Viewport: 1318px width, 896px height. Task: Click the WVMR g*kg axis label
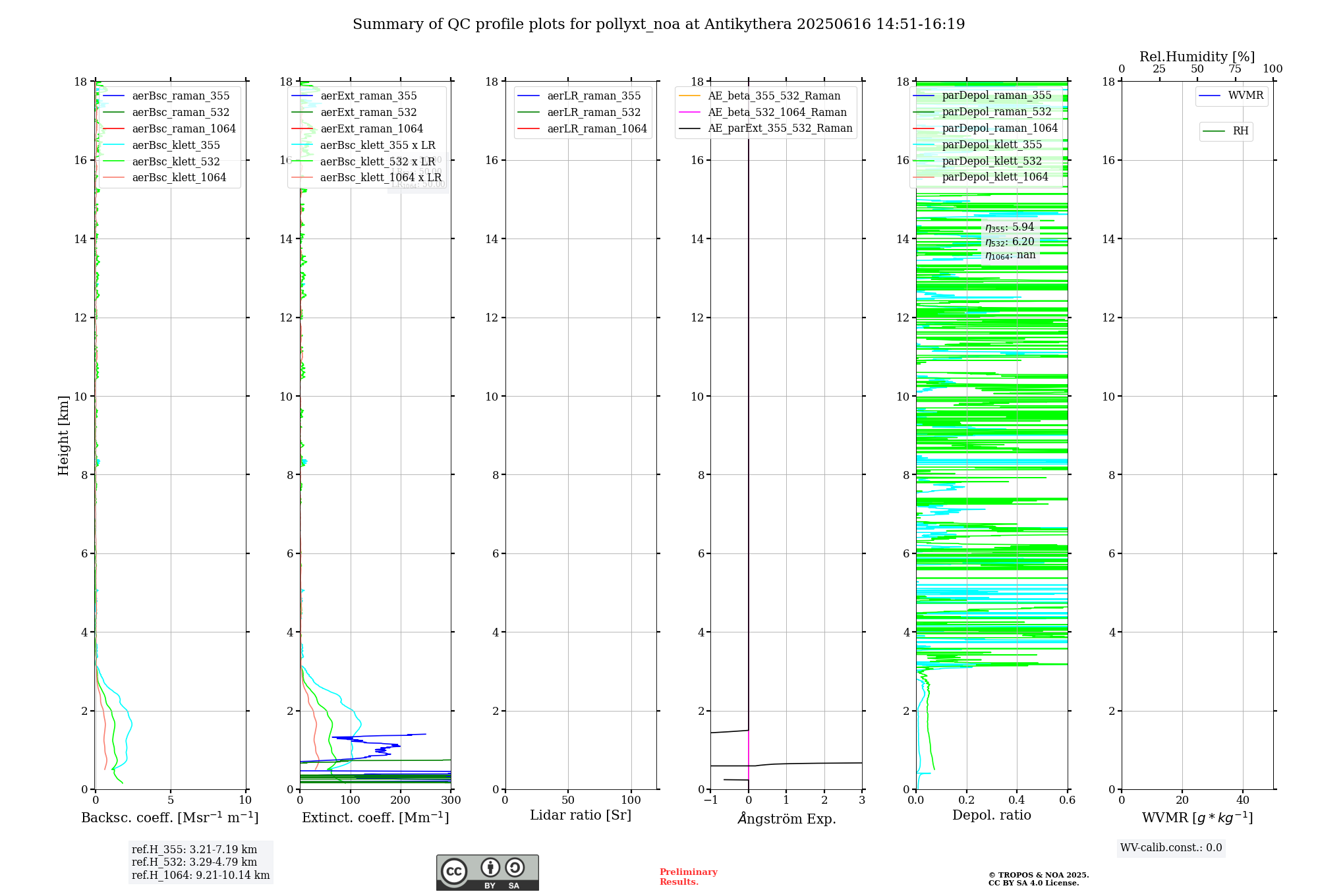pyautogui.click(x=1197, y=818)
